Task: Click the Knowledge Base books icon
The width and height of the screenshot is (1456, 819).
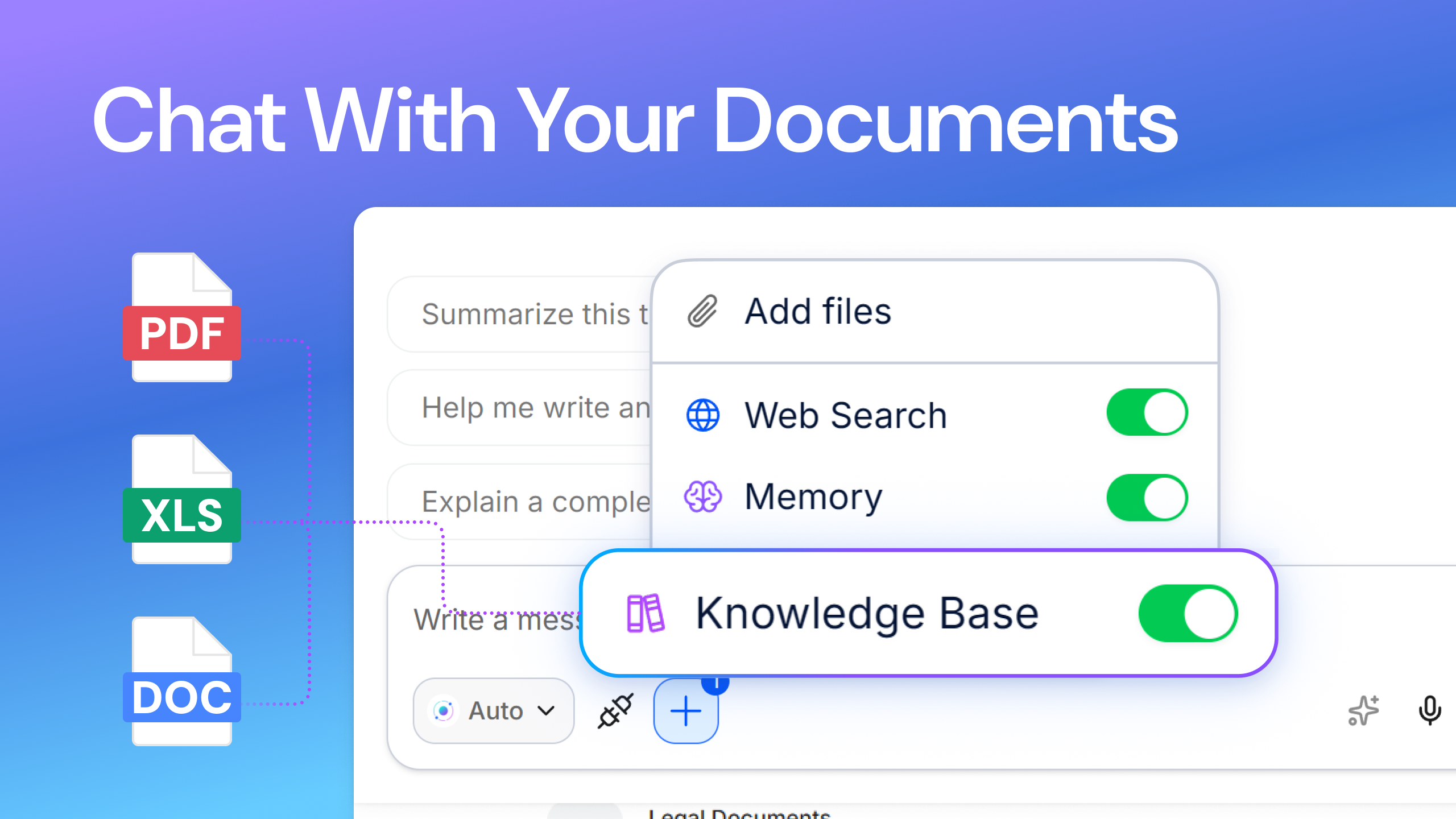Action: (645, 613)
